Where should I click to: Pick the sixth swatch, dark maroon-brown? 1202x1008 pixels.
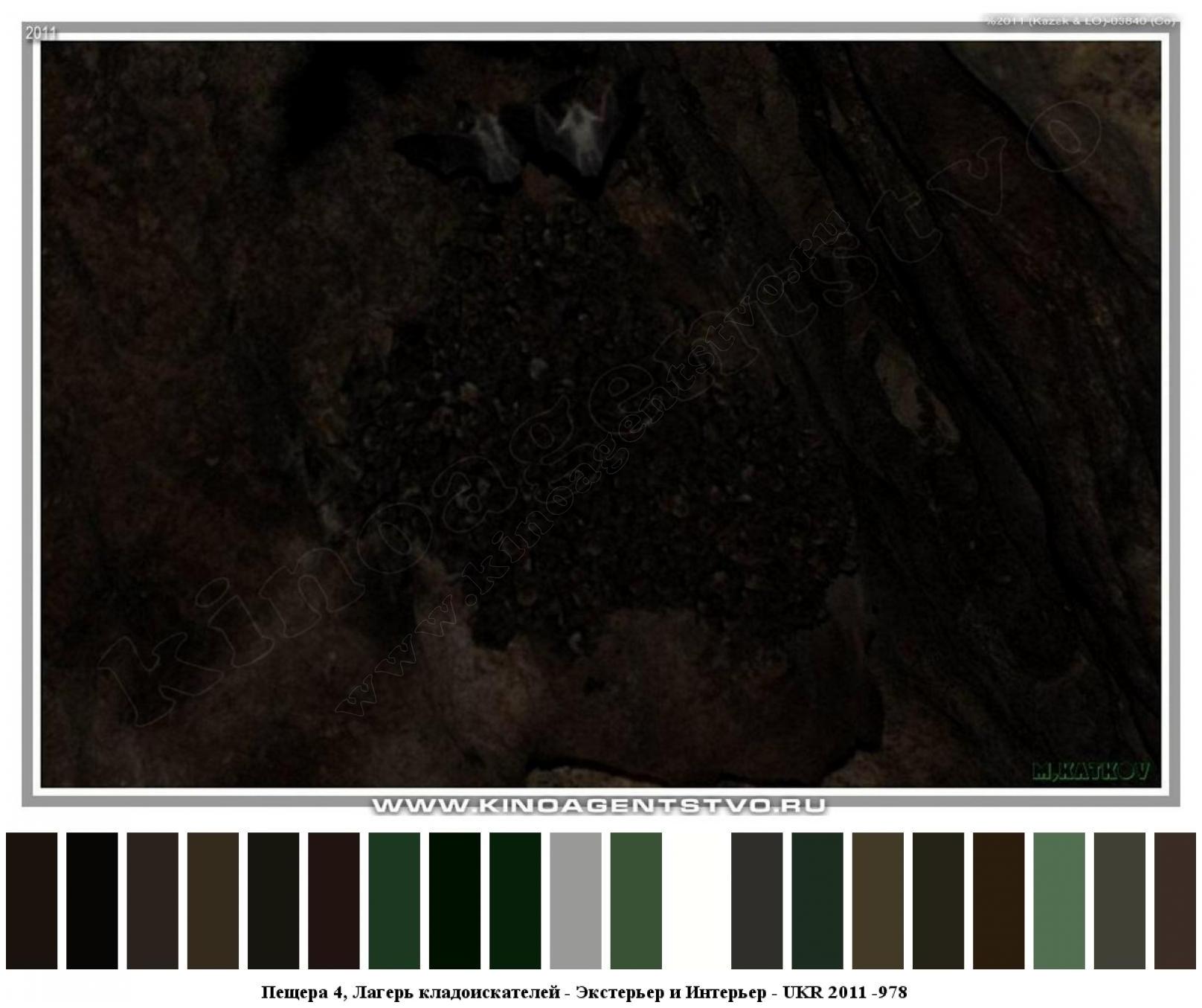click(x=334, y=901)
